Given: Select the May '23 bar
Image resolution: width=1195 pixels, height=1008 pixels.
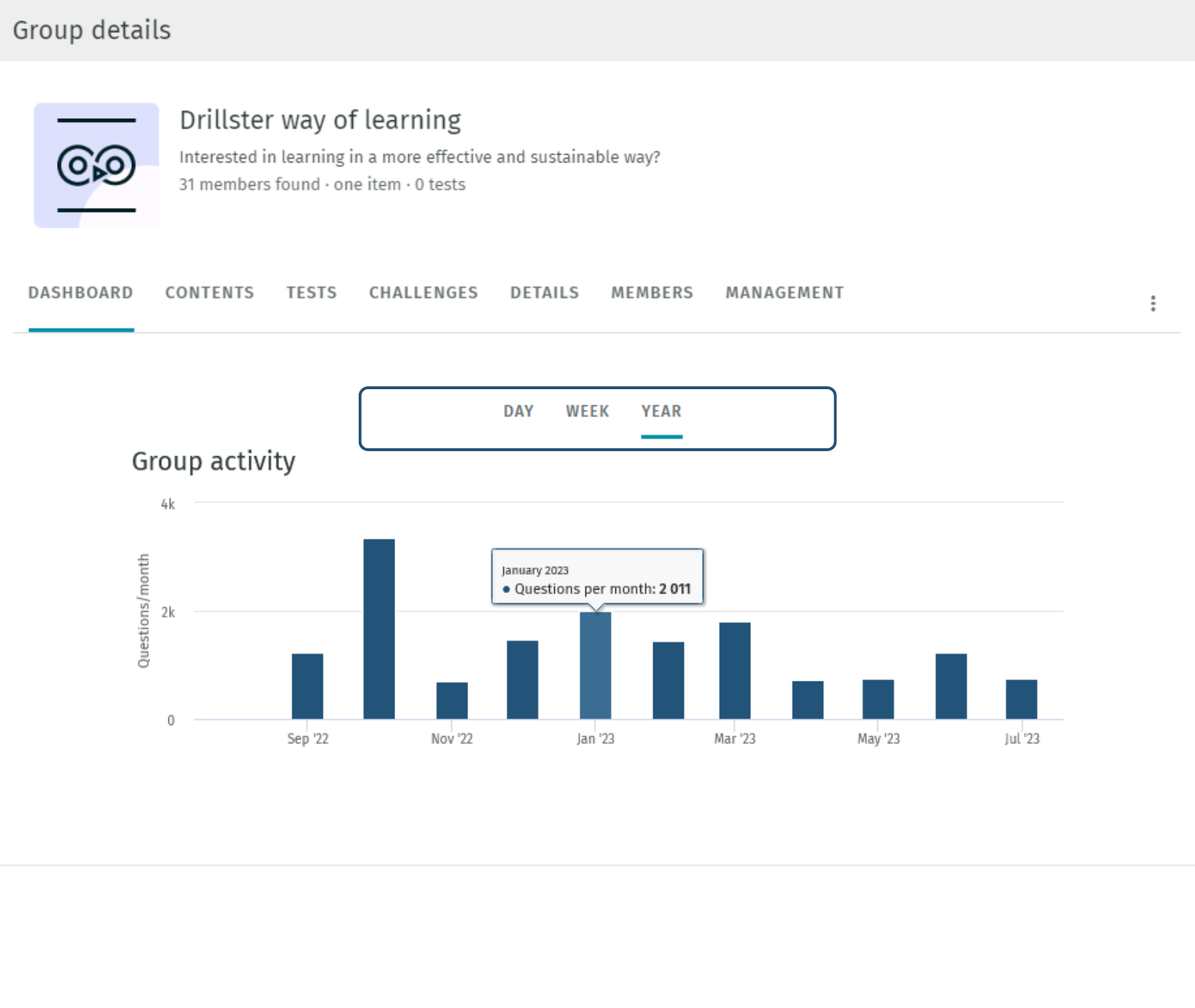Looking at the screenshot, I should tap(879, 700).
